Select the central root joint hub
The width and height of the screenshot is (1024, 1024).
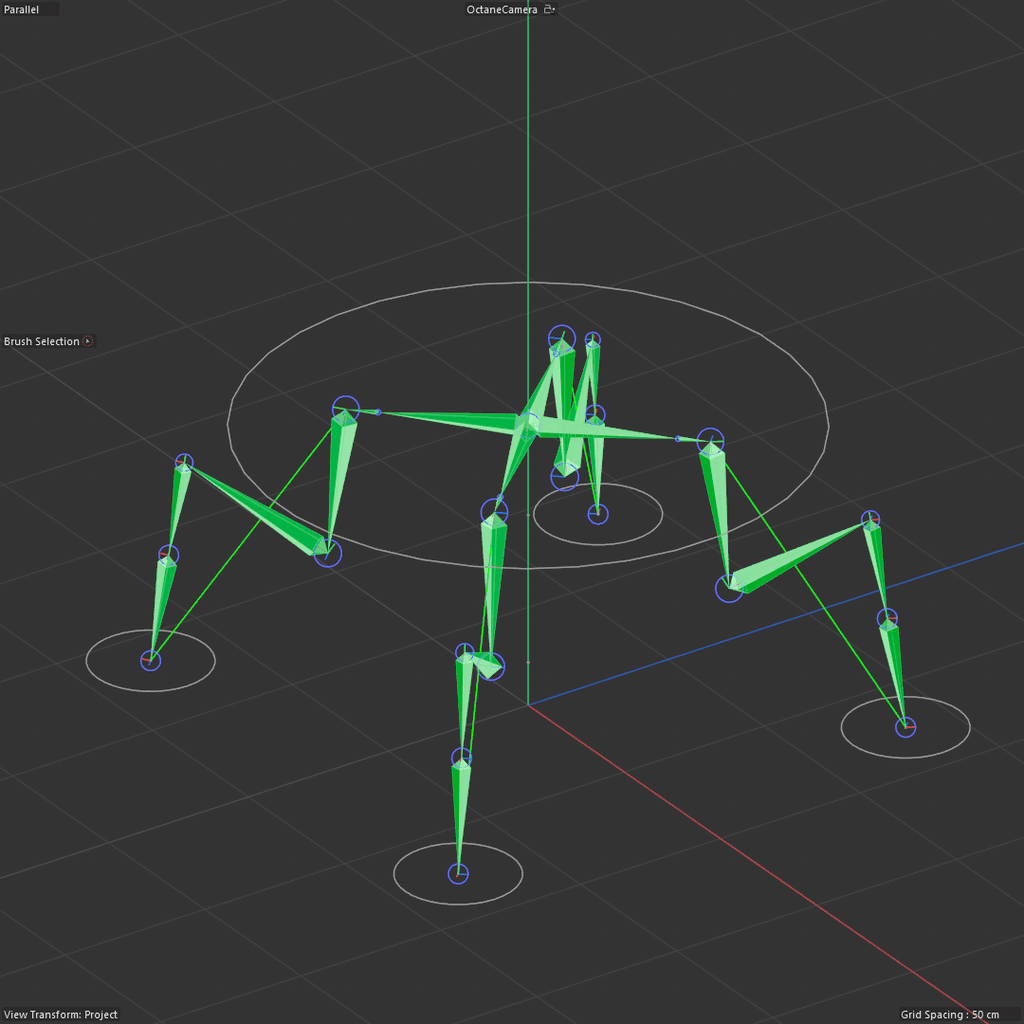point(528,426)
